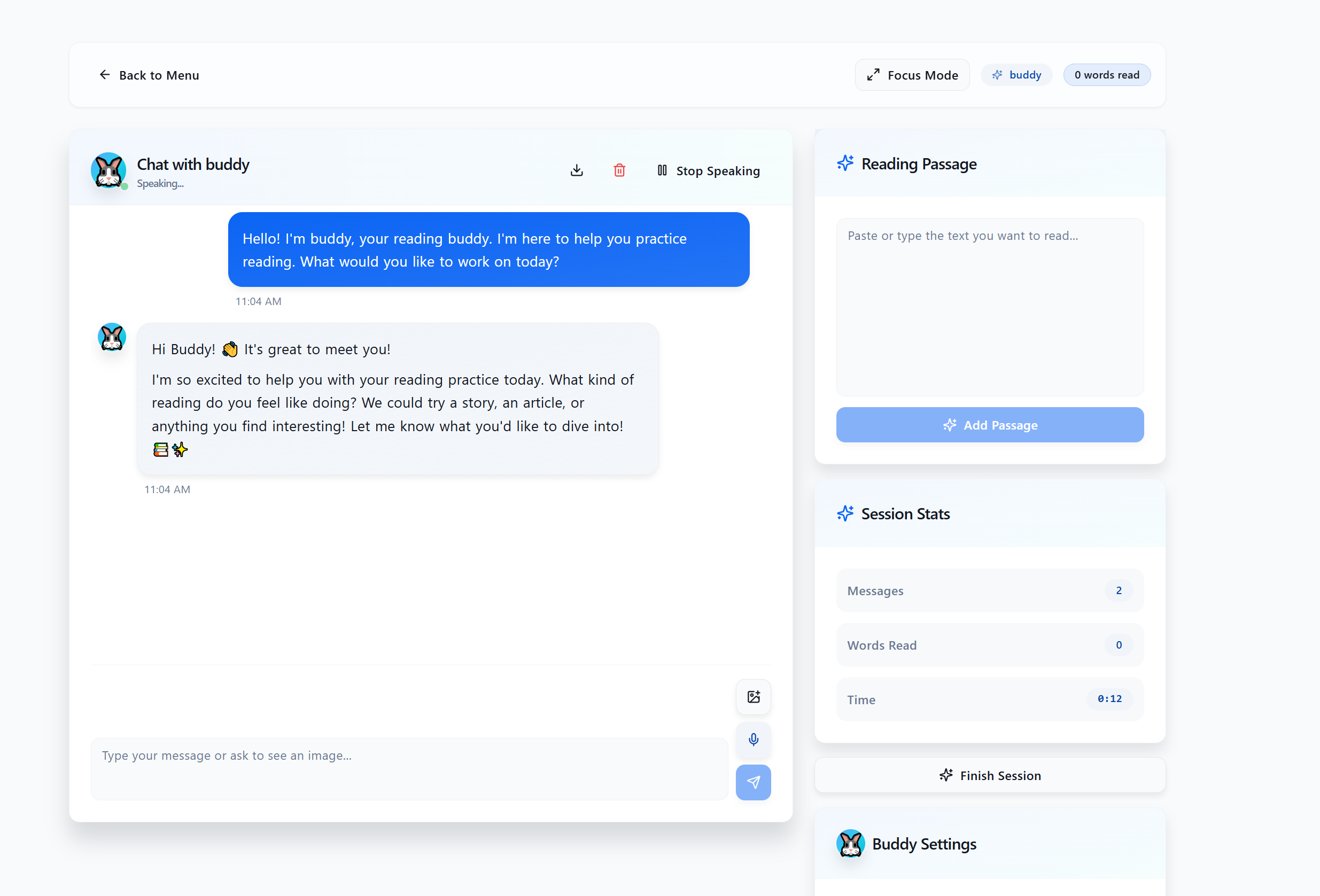This screenshot has width=1320, height=896.
Task: Click the paper plane send icon
Action: click(x=753, y=782)
